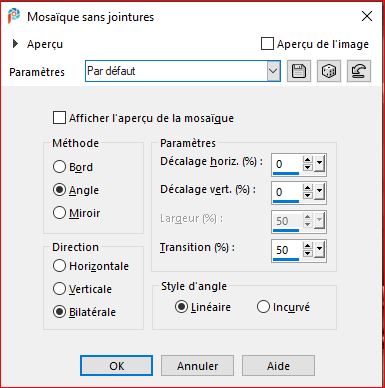Click inside the Décalage horiz. value field
The image size is (385, 388).
pos(287,164)
